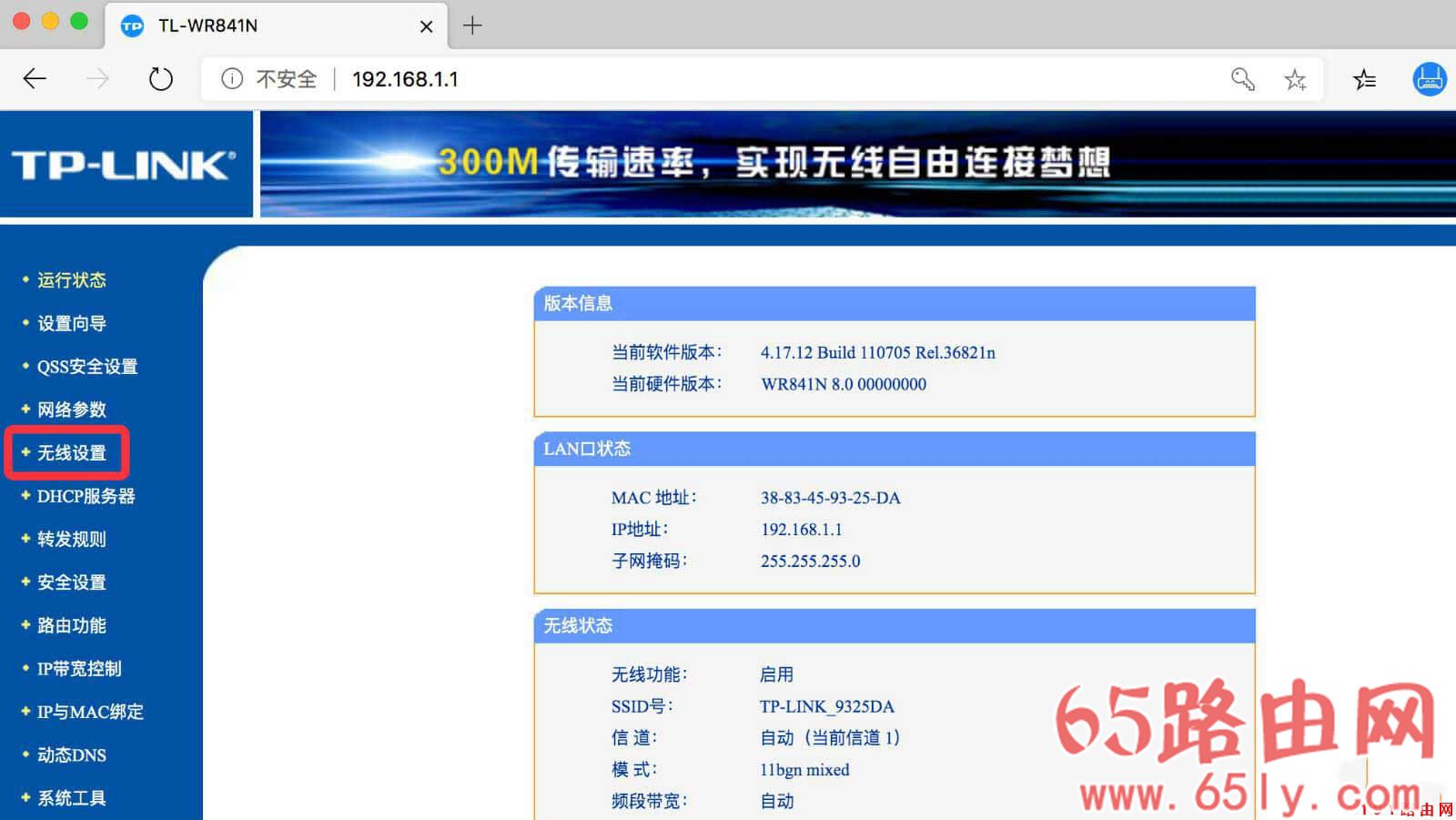Click the 无线功能 value 启用
Image resolution: width=1456 pixels, height=820 pixels.
pyautogui.click(x=777, y=674)
